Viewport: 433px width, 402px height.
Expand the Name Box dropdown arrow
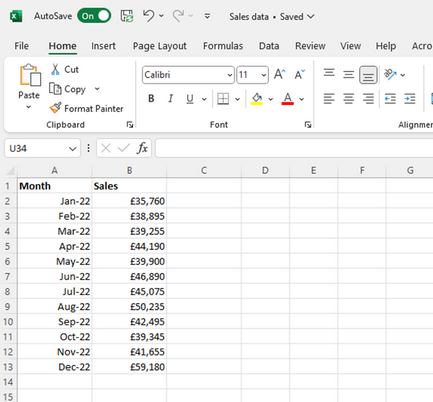tap(72, 148)
